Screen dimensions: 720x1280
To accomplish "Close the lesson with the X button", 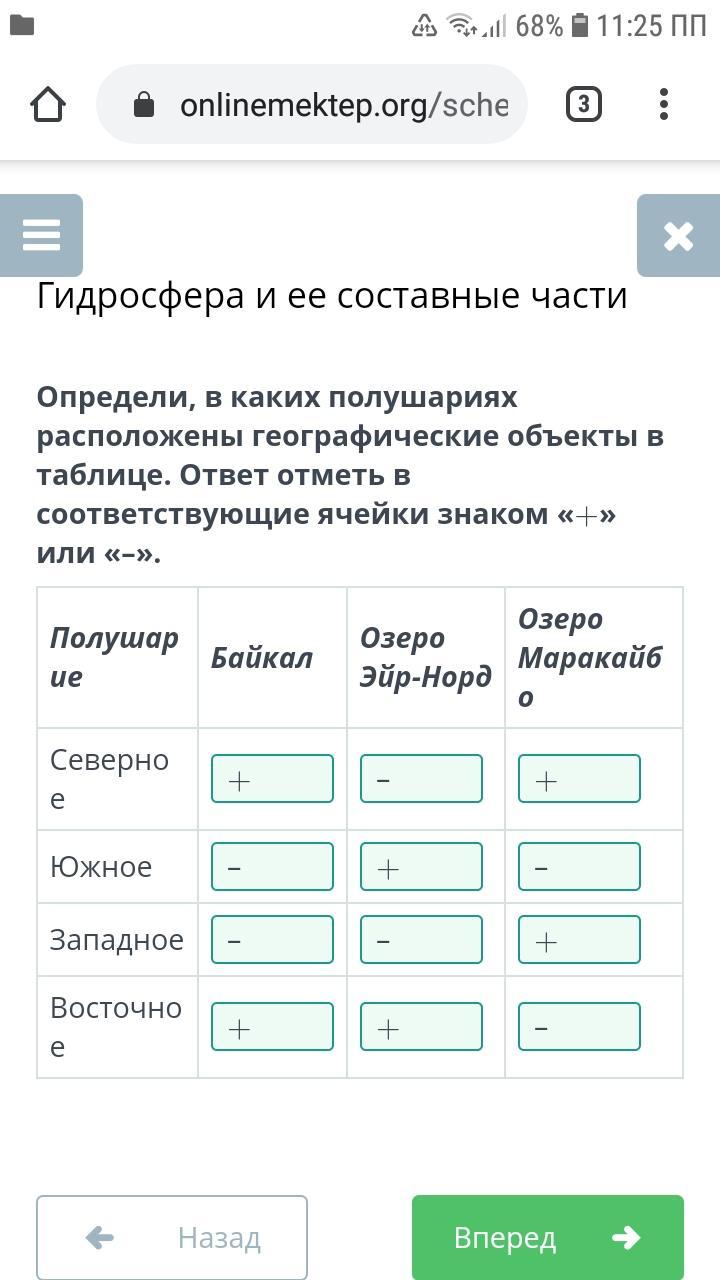I will pyautogui.click(x=678, y=236).
